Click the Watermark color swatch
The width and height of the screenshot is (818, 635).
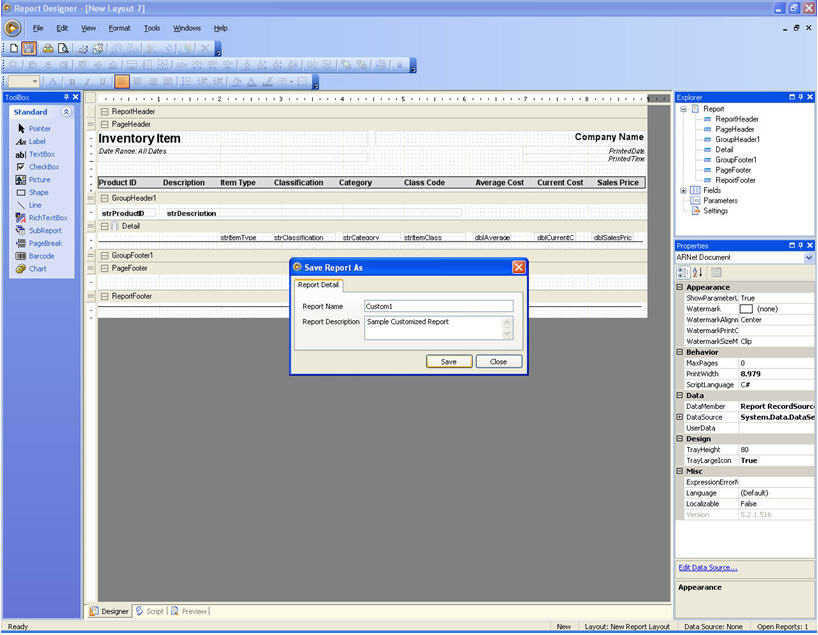click(x=746, y=309)
